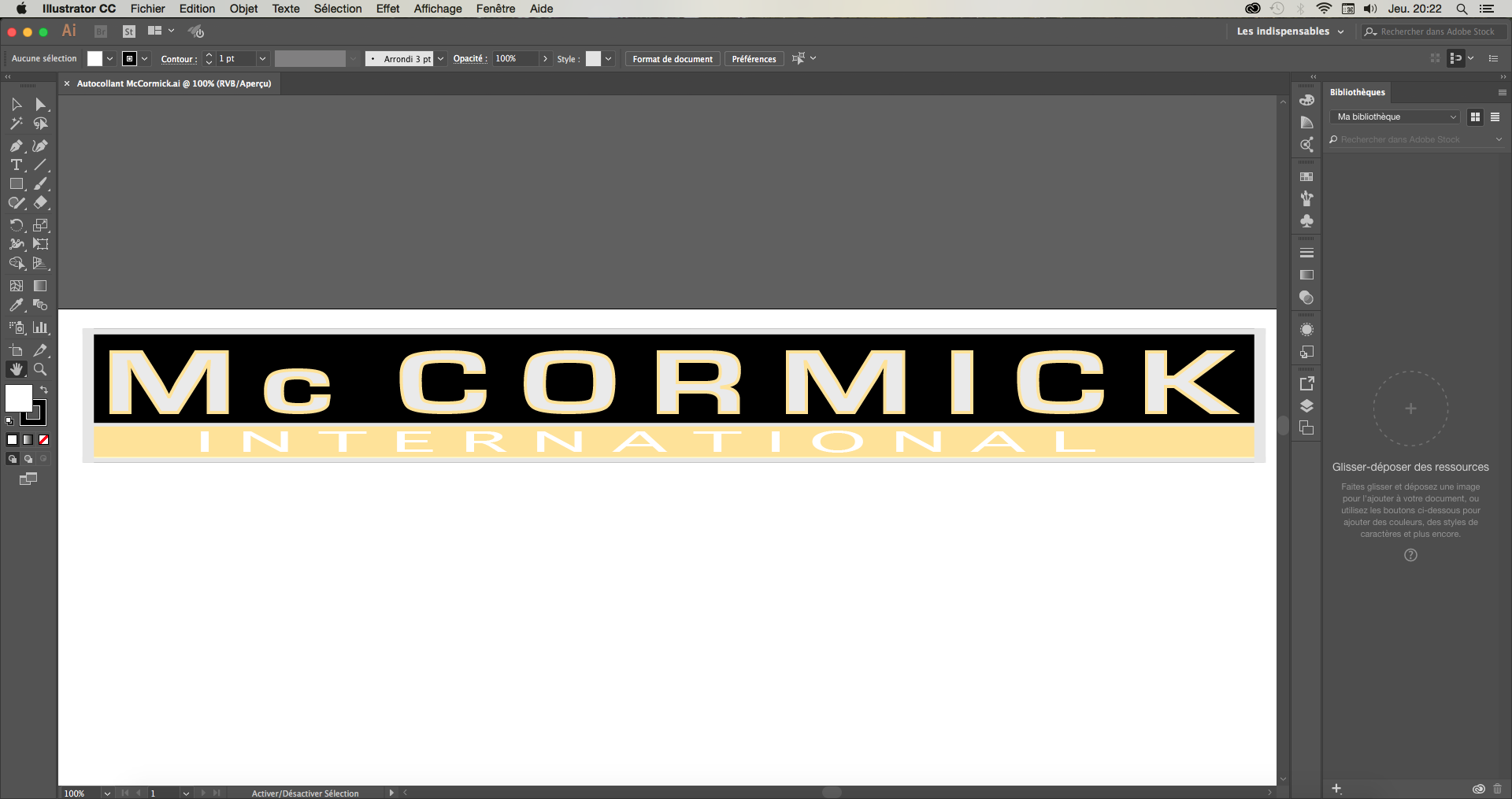Expand the Opacité slider arrow

click(x=545, y=58)
